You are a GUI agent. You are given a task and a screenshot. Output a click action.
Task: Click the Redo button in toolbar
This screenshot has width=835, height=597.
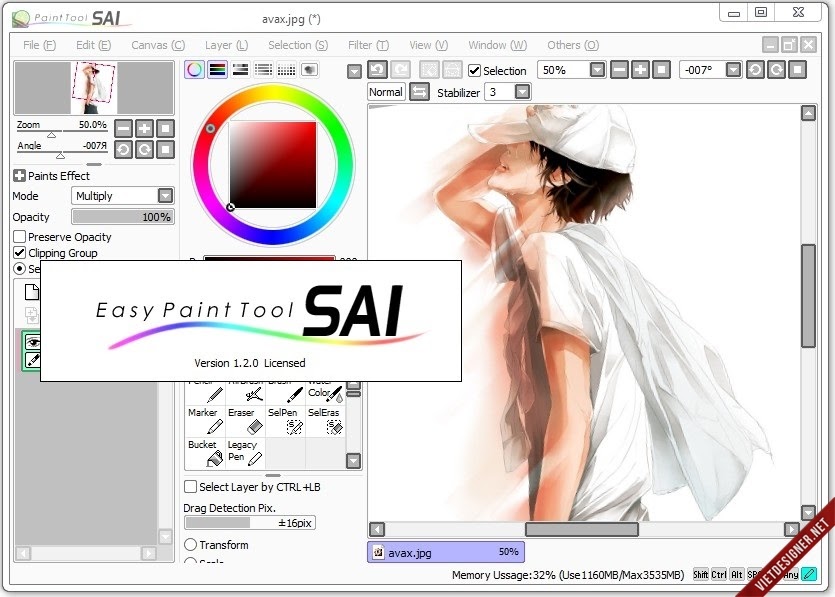[400, 70]
